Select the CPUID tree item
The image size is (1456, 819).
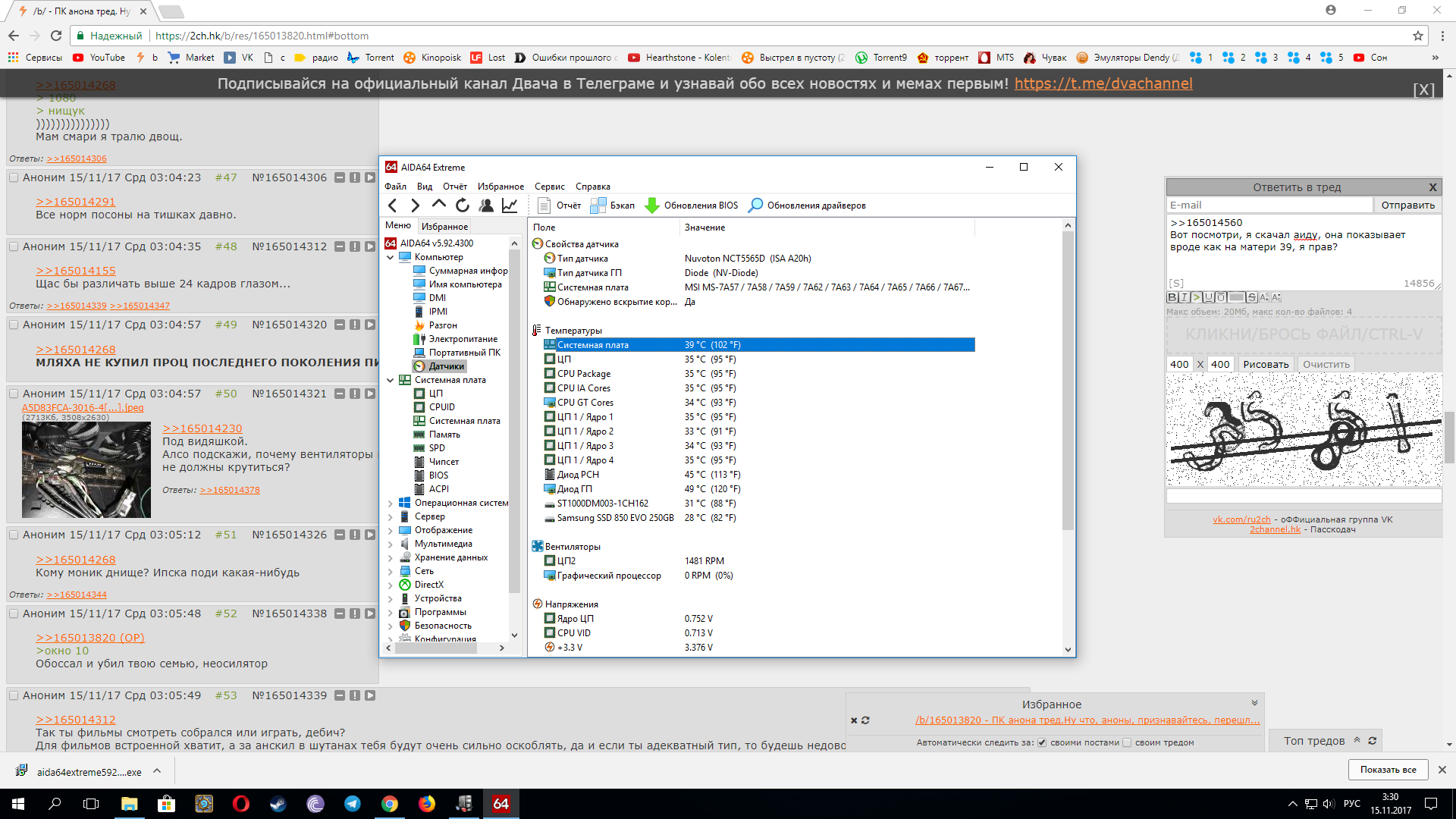(x=441, y=407)
